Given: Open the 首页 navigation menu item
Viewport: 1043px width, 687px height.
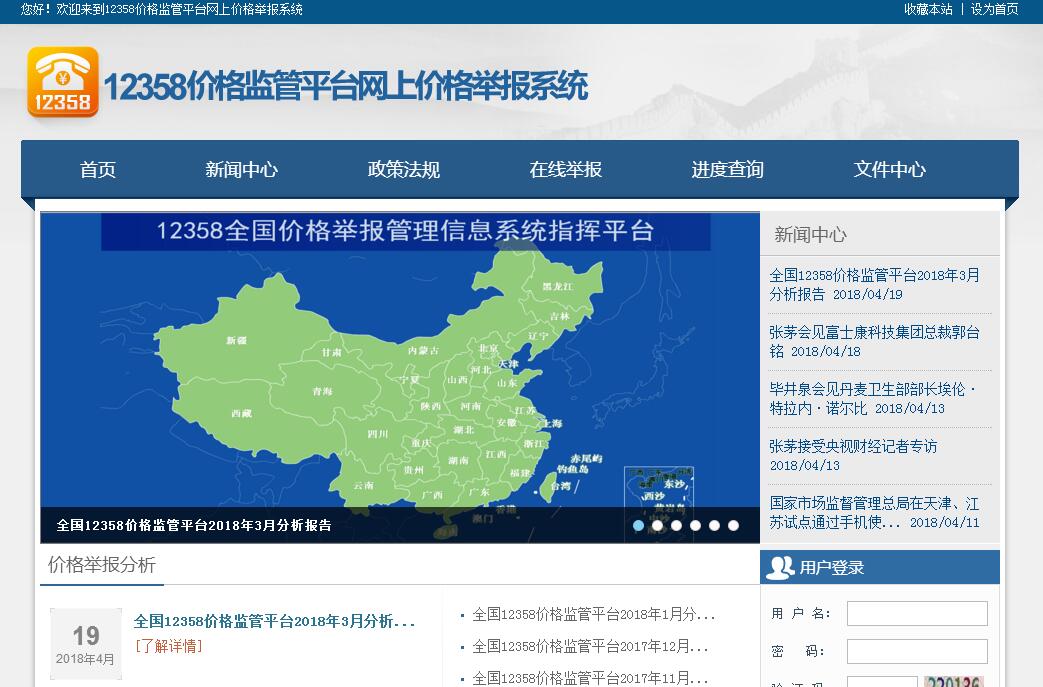Looking at the screenshot, I should 98,170.
